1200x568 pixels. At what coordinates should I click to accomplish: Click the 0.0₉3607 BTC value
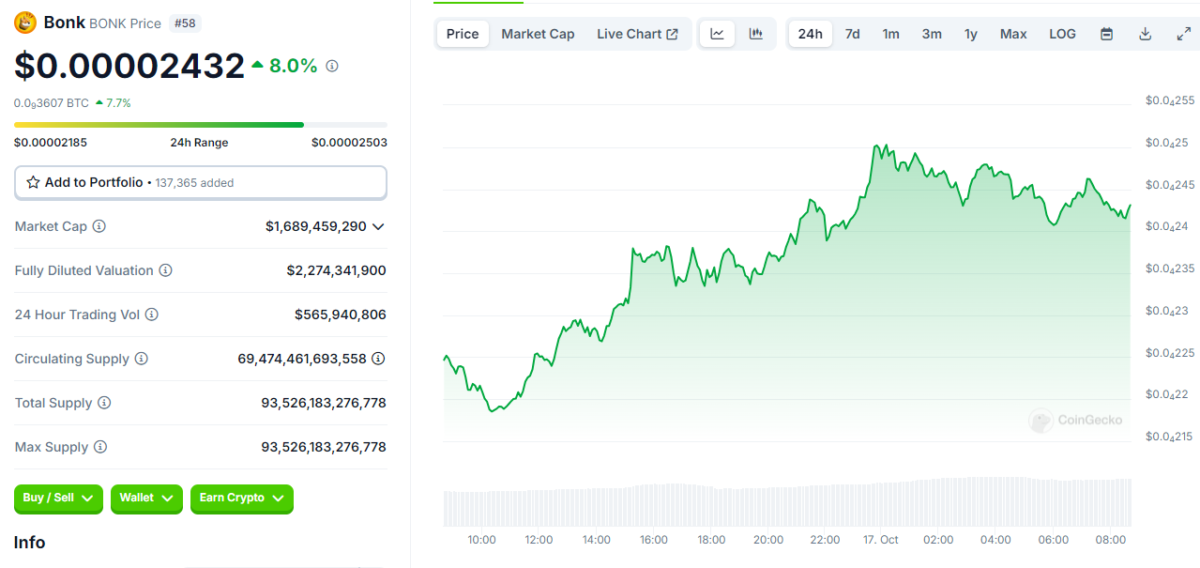pyautogui.click(x=52, y=103)
